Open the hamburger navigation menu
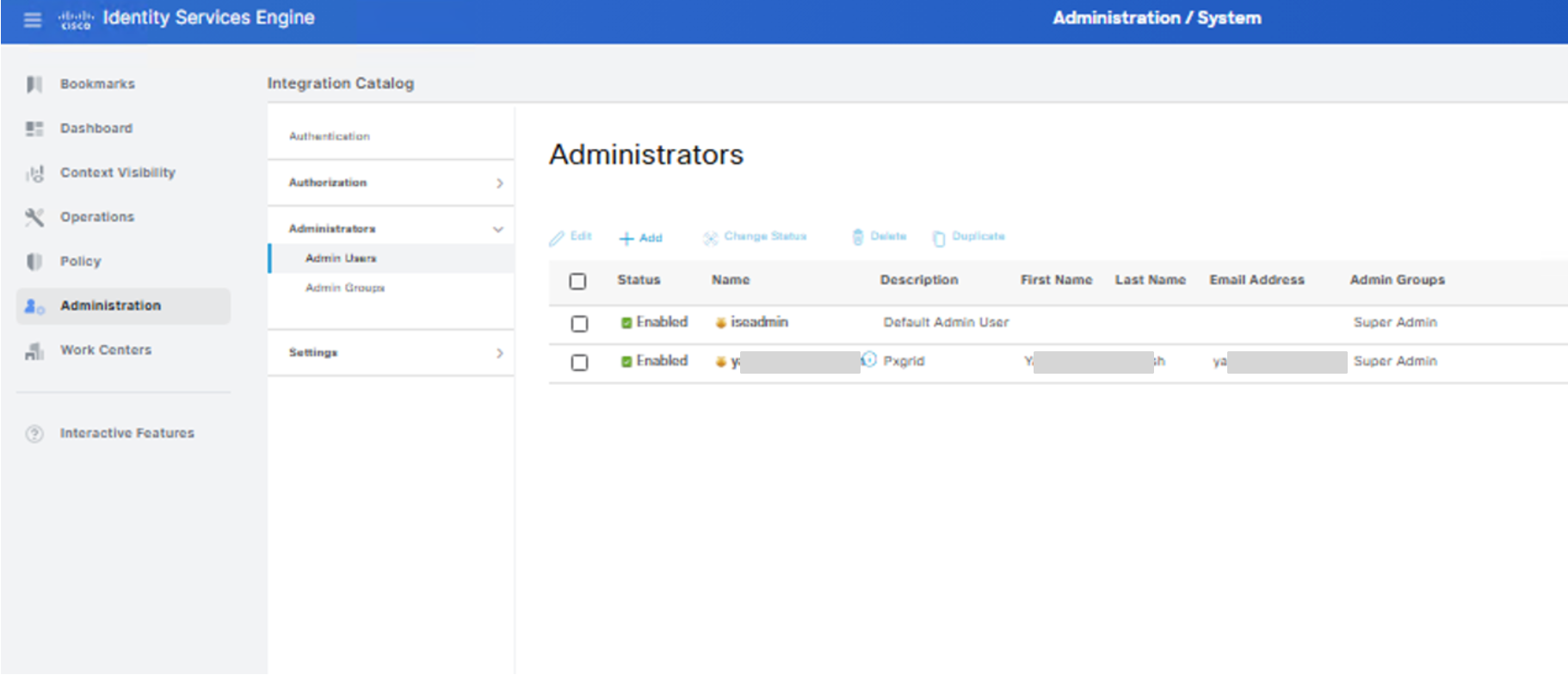Screen dimensions: 1568x675 click(x=33, y=19)
